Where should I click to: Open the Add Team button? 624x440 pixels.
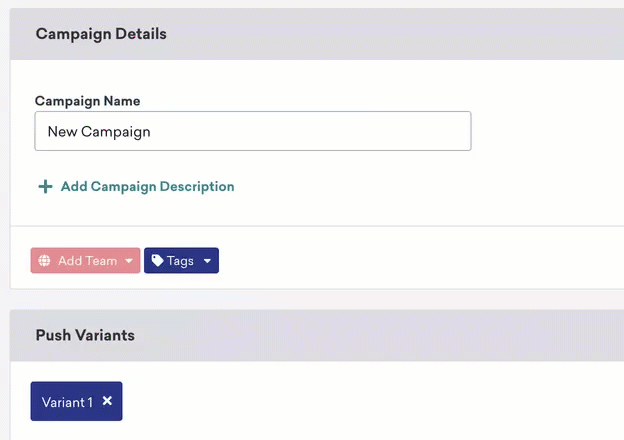pyautogui.click(x=85, y=261)
